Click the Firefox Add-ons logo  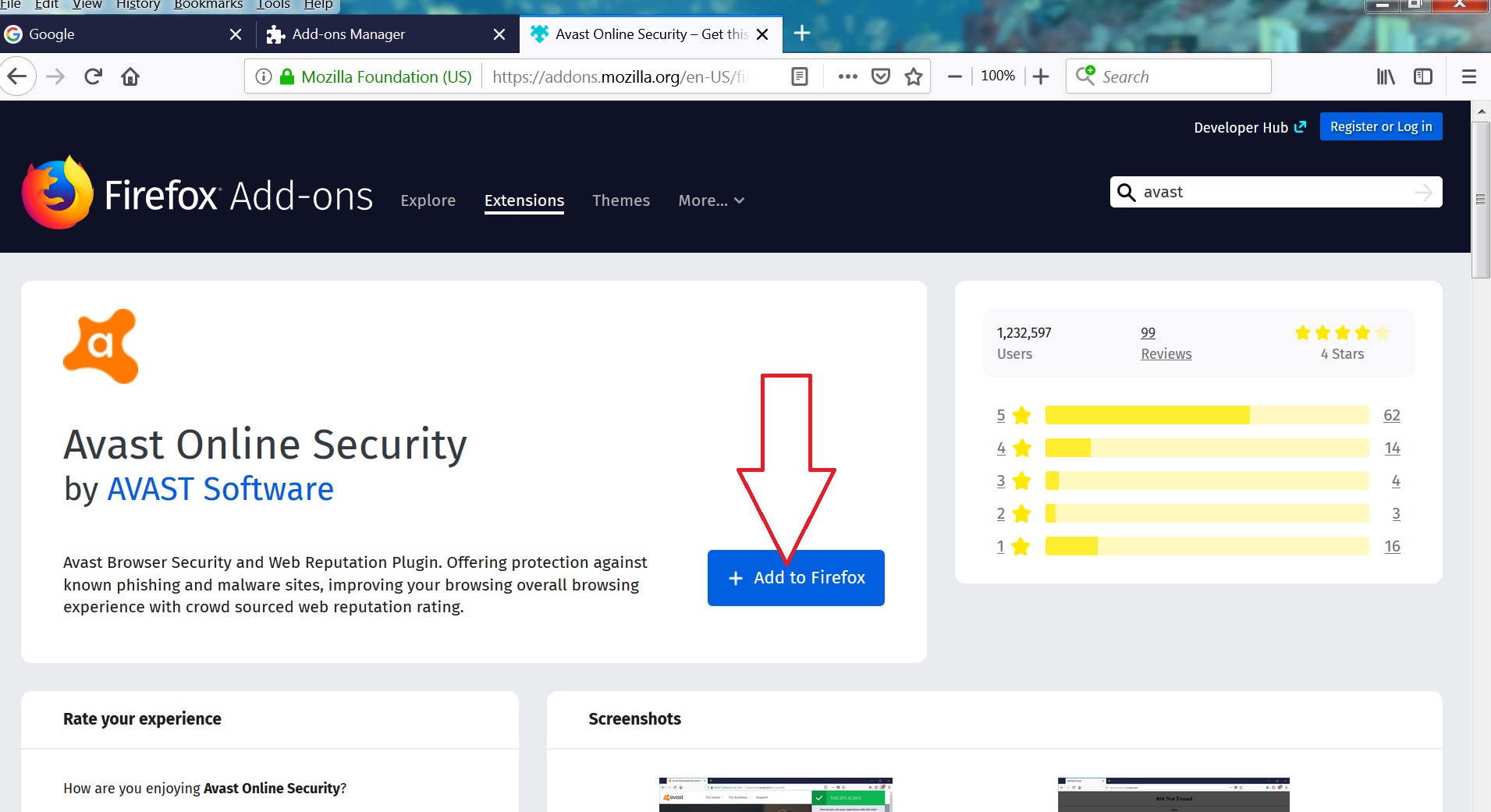(197, 193)
